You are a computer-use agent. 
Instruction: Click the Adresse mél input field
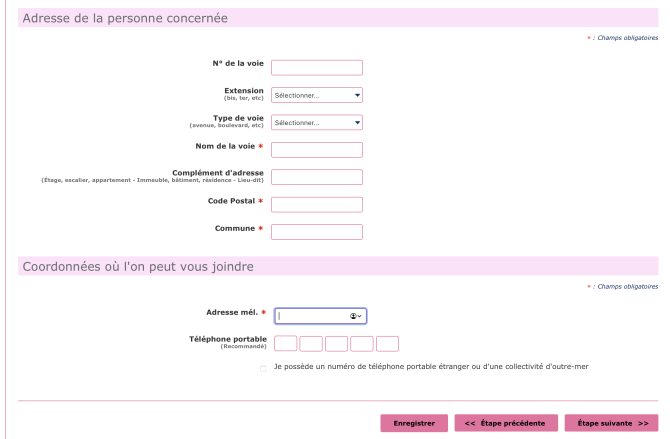point(312,316)
